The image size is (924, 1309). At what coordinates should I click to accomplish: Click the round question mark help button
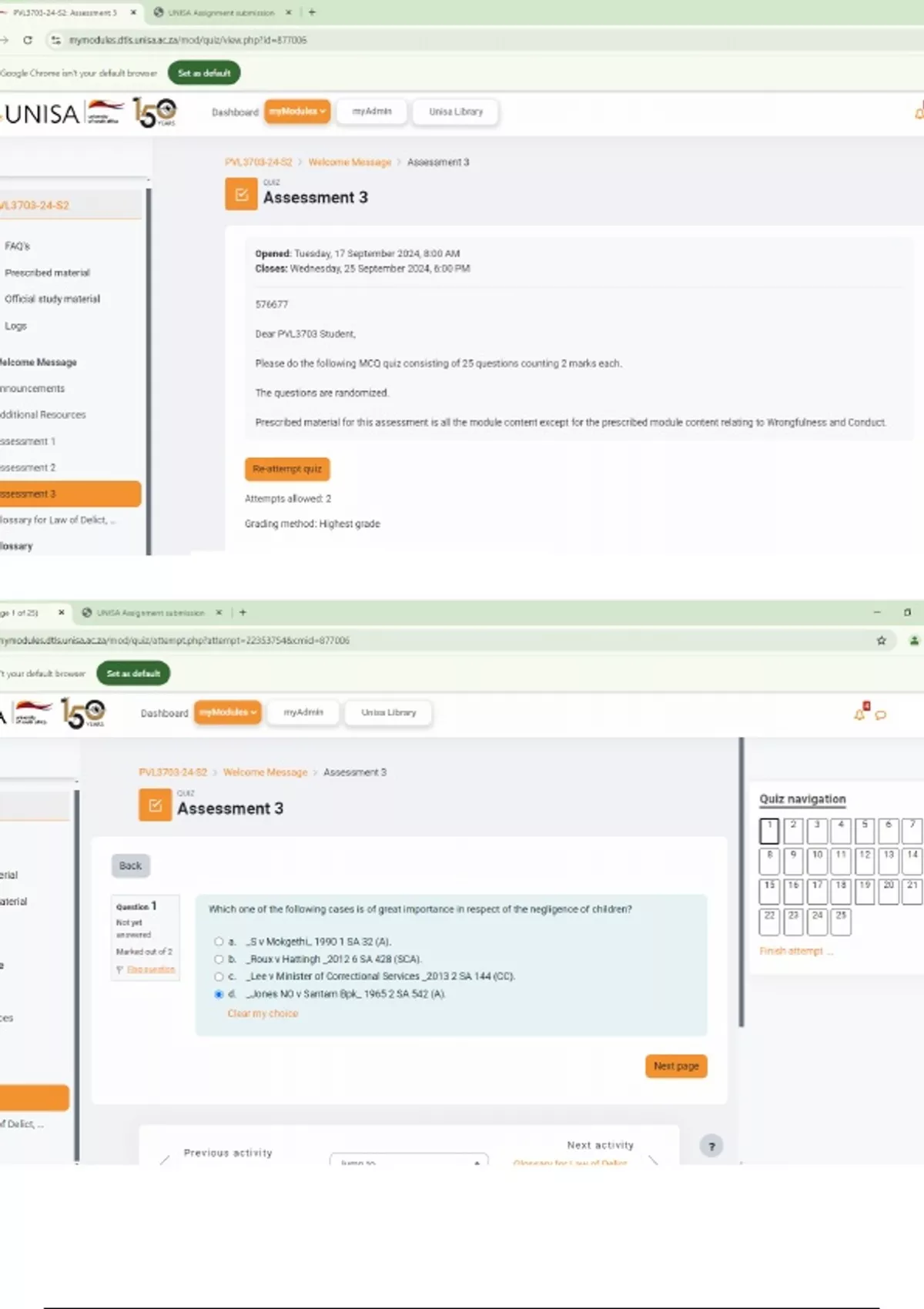tap(711, 1146)
